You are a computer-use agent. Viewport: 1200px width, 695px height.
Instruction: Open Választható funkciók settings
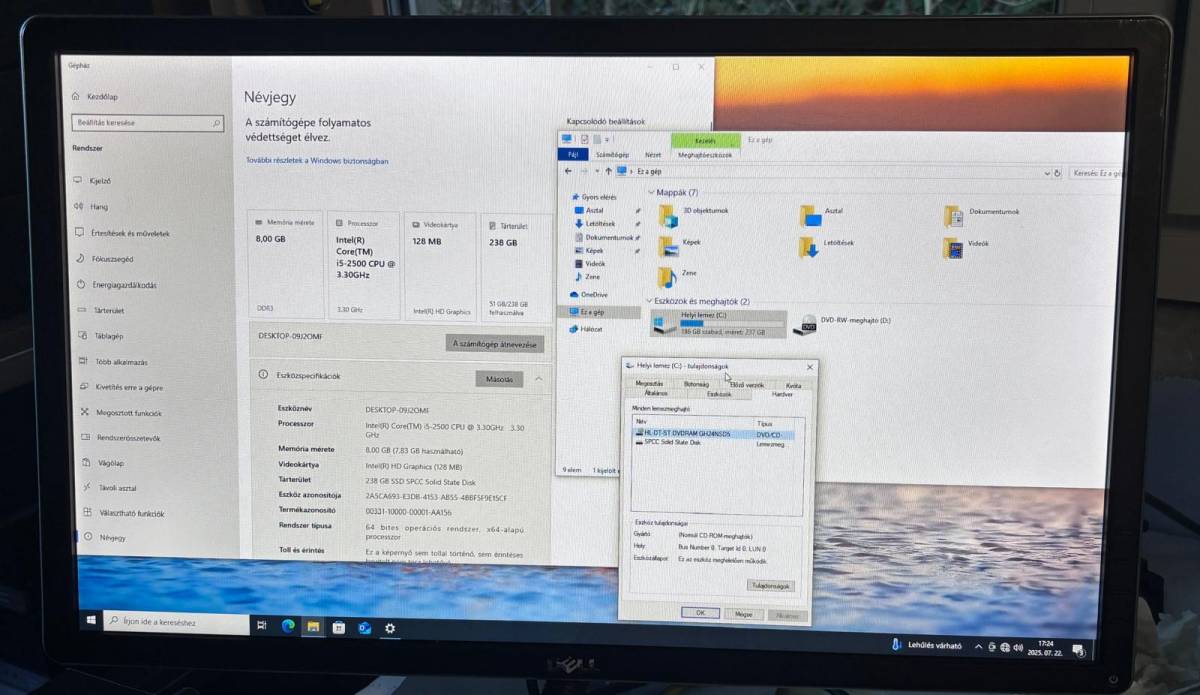pos(125,513)
